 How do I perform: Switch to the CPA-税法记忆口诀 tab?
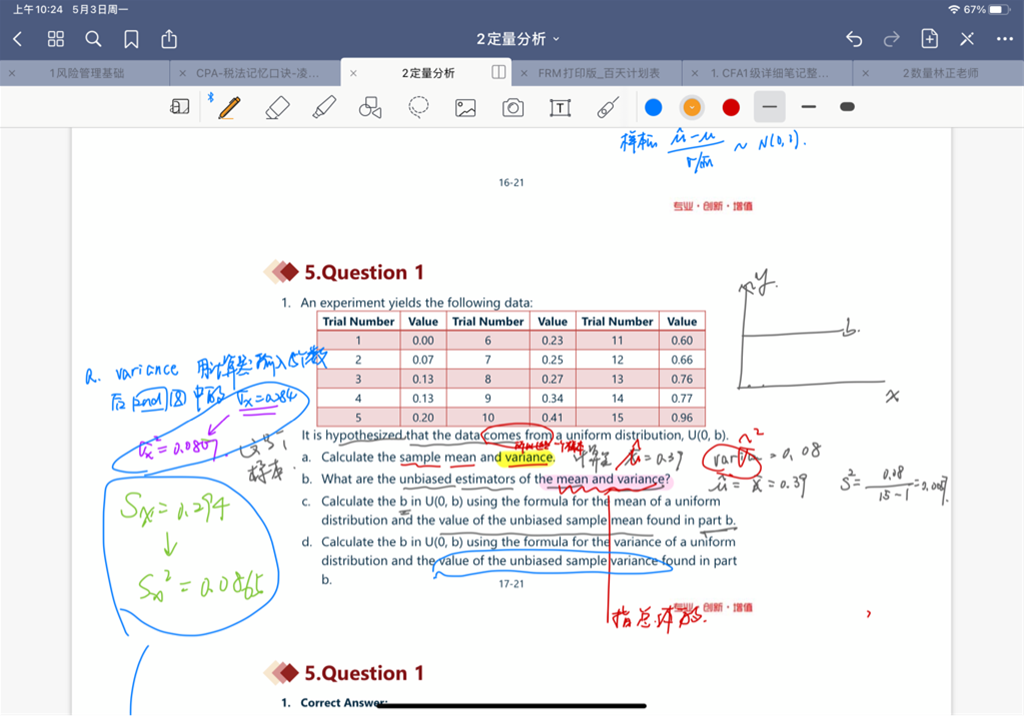[x=257, y=73]
